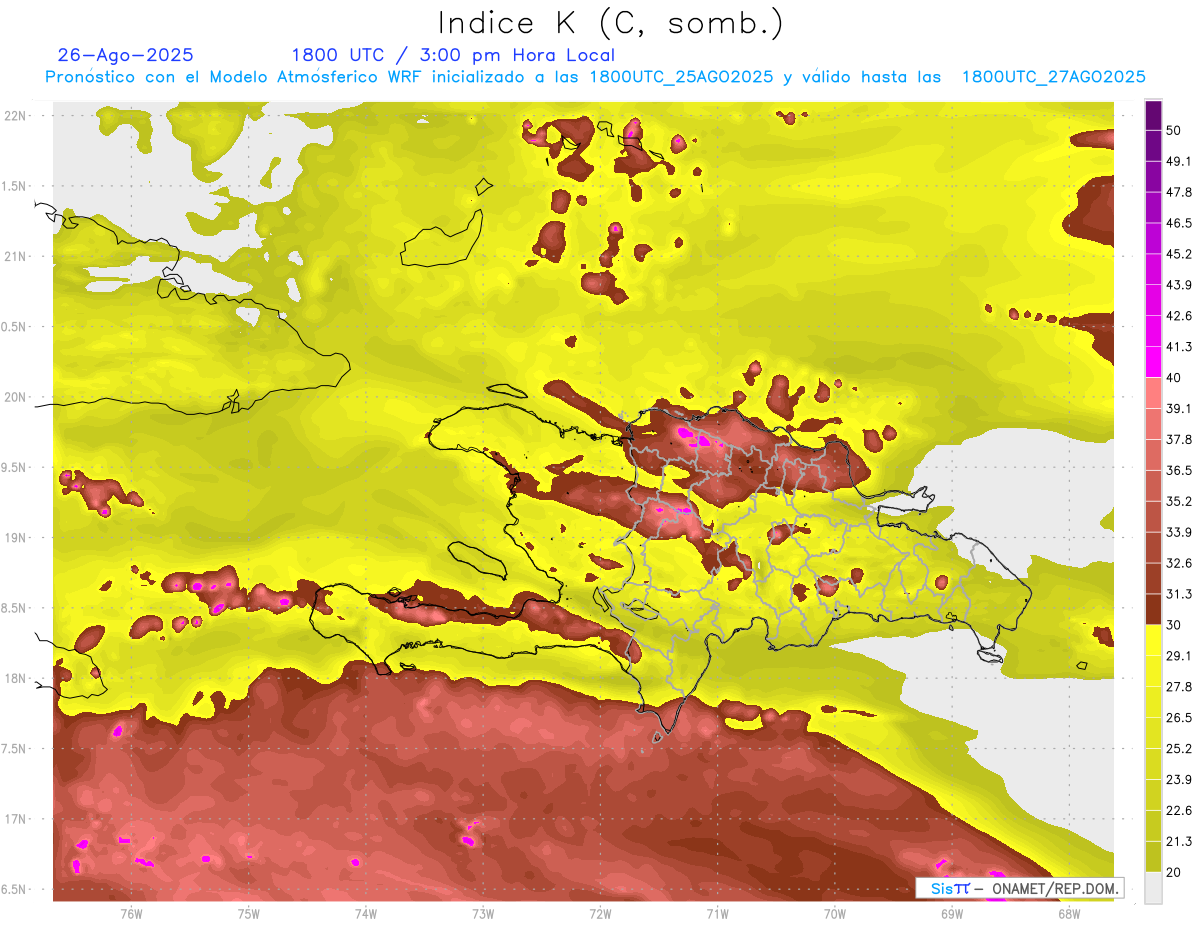
Task: Click legend value '41.3'
Action: coord(1178,347)
